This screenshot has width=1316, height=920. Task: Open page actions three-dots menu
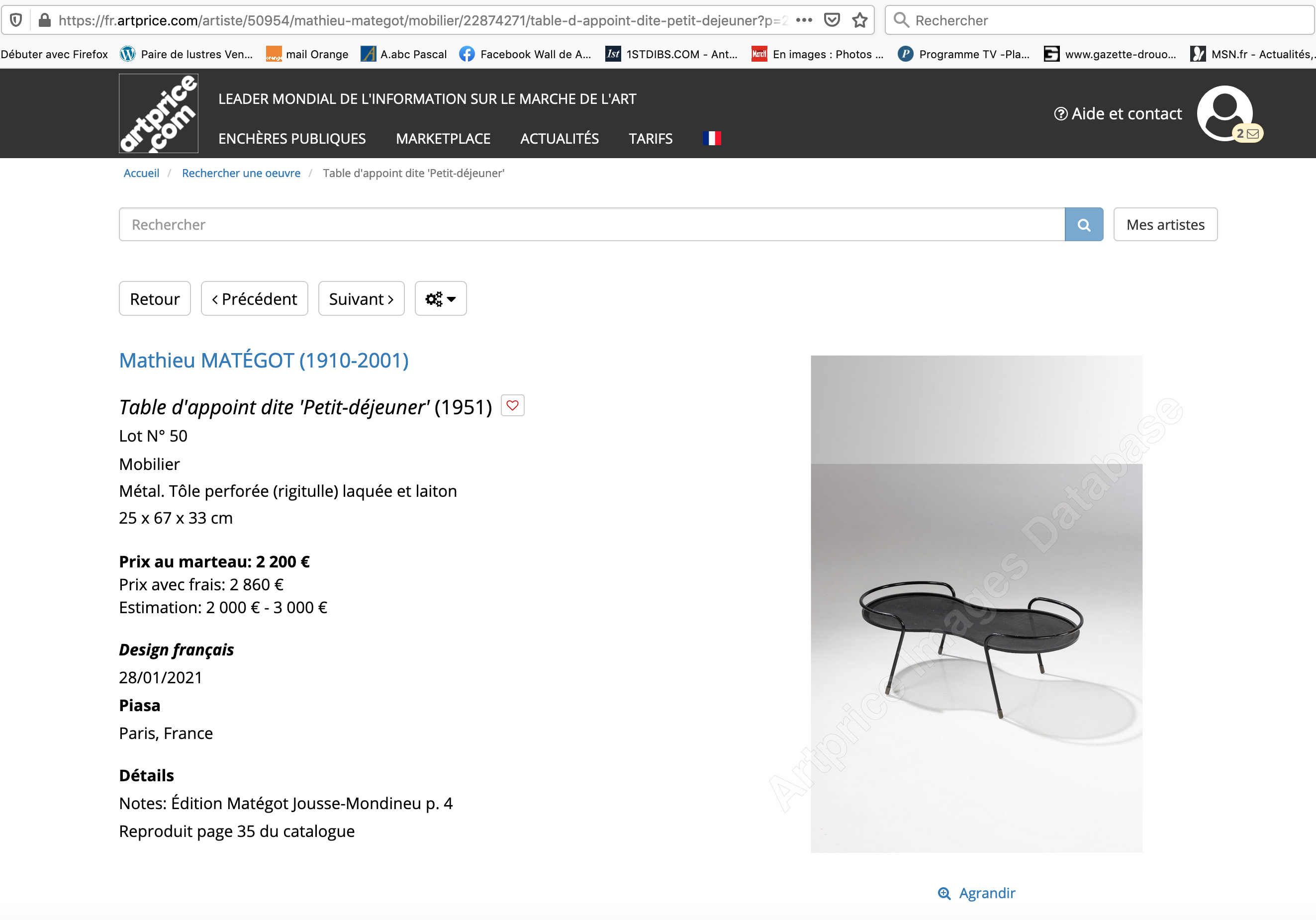click(x=804, y=20)
